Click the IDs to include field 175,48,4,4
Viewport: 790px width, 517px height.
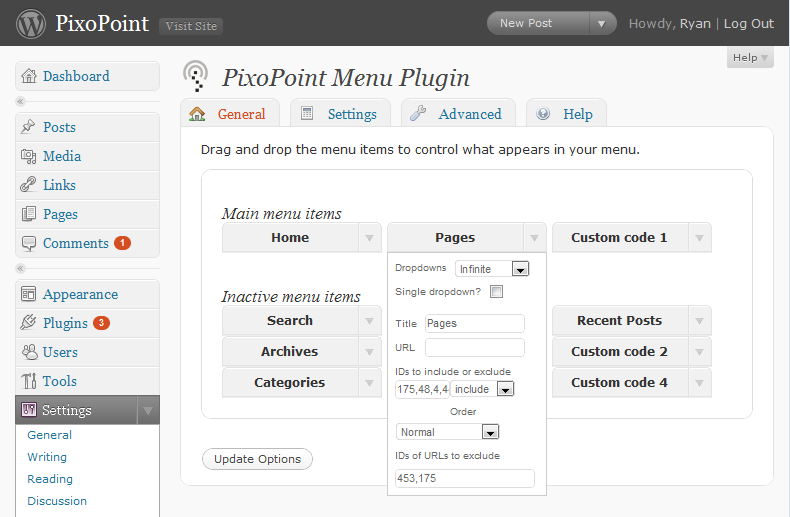point(422,389)
